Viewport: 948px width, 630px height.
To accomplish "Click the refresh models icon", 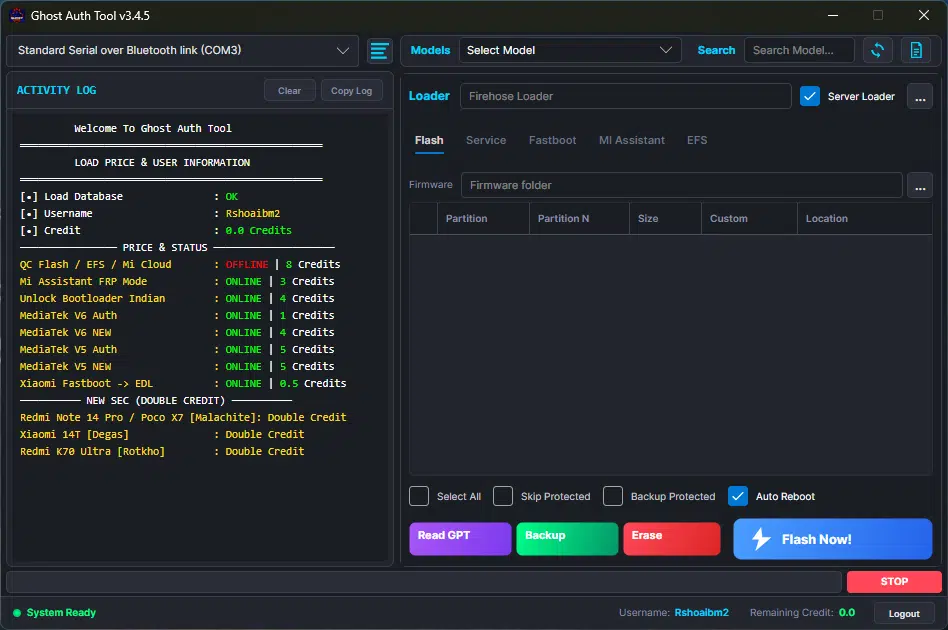I will pos(877,50).
